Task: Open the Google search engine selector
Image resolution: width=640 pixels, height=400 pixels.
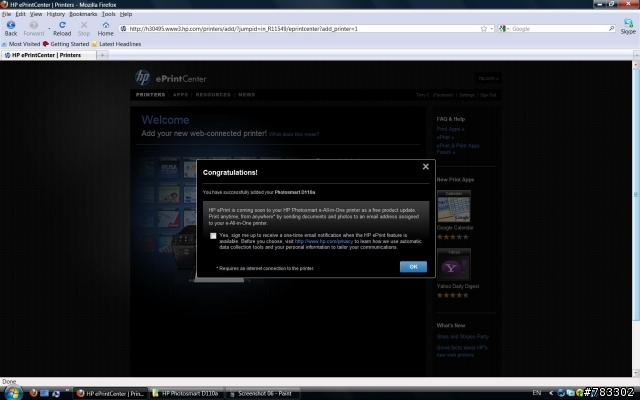Action: (x=504, y=29)
